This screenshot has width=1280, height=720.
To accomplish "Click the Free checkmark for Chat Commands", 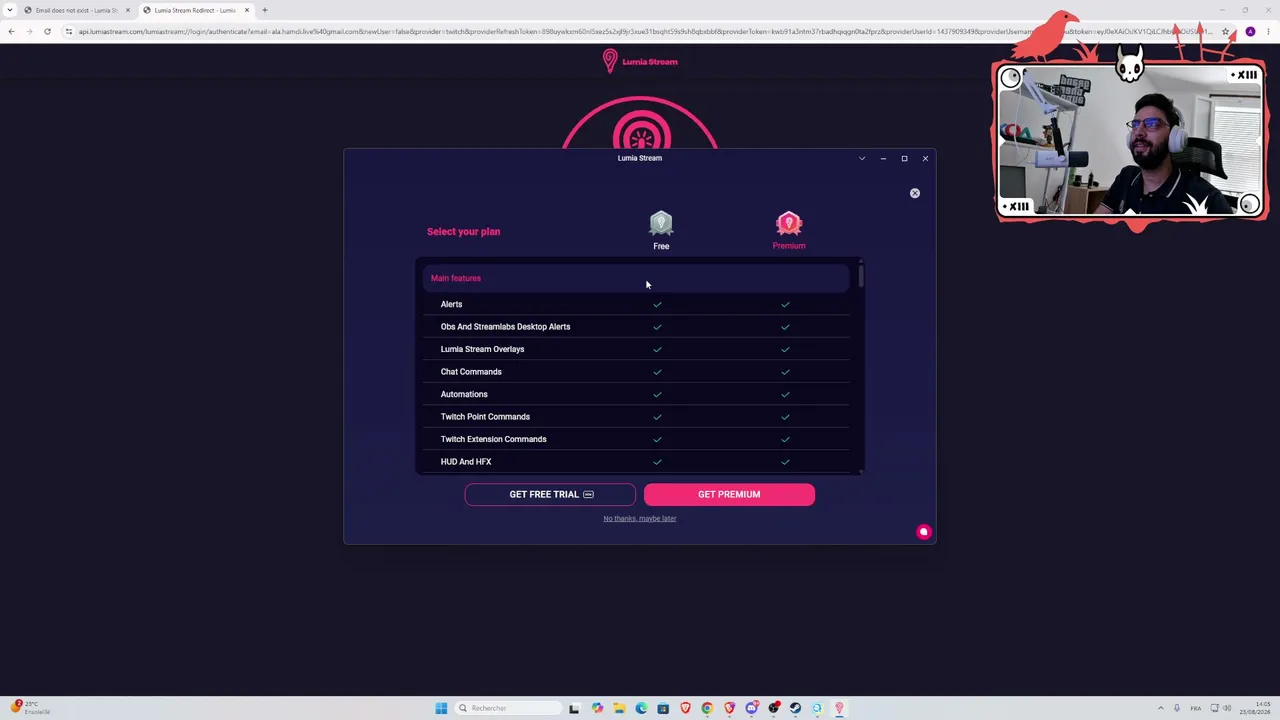I will 657,372.
